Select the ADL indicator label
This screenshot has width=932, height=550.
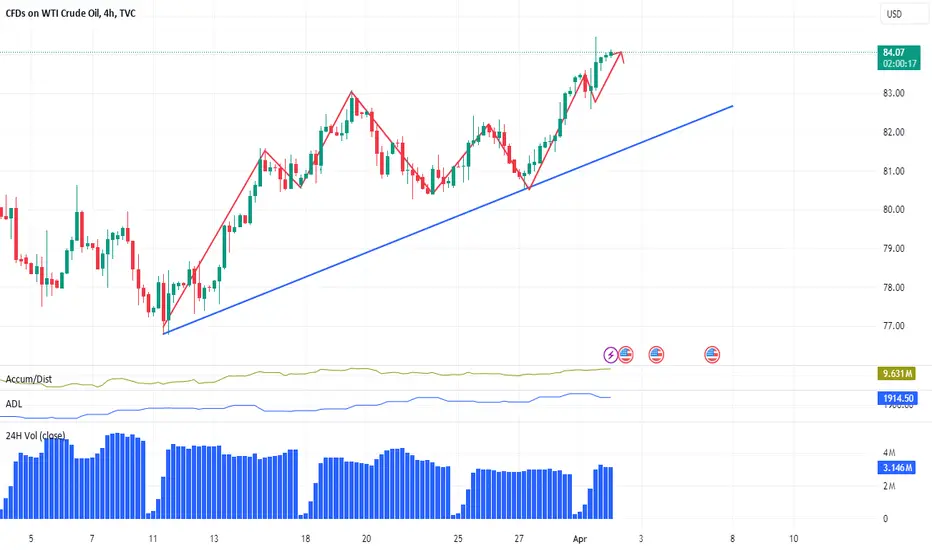pos(14,404)
